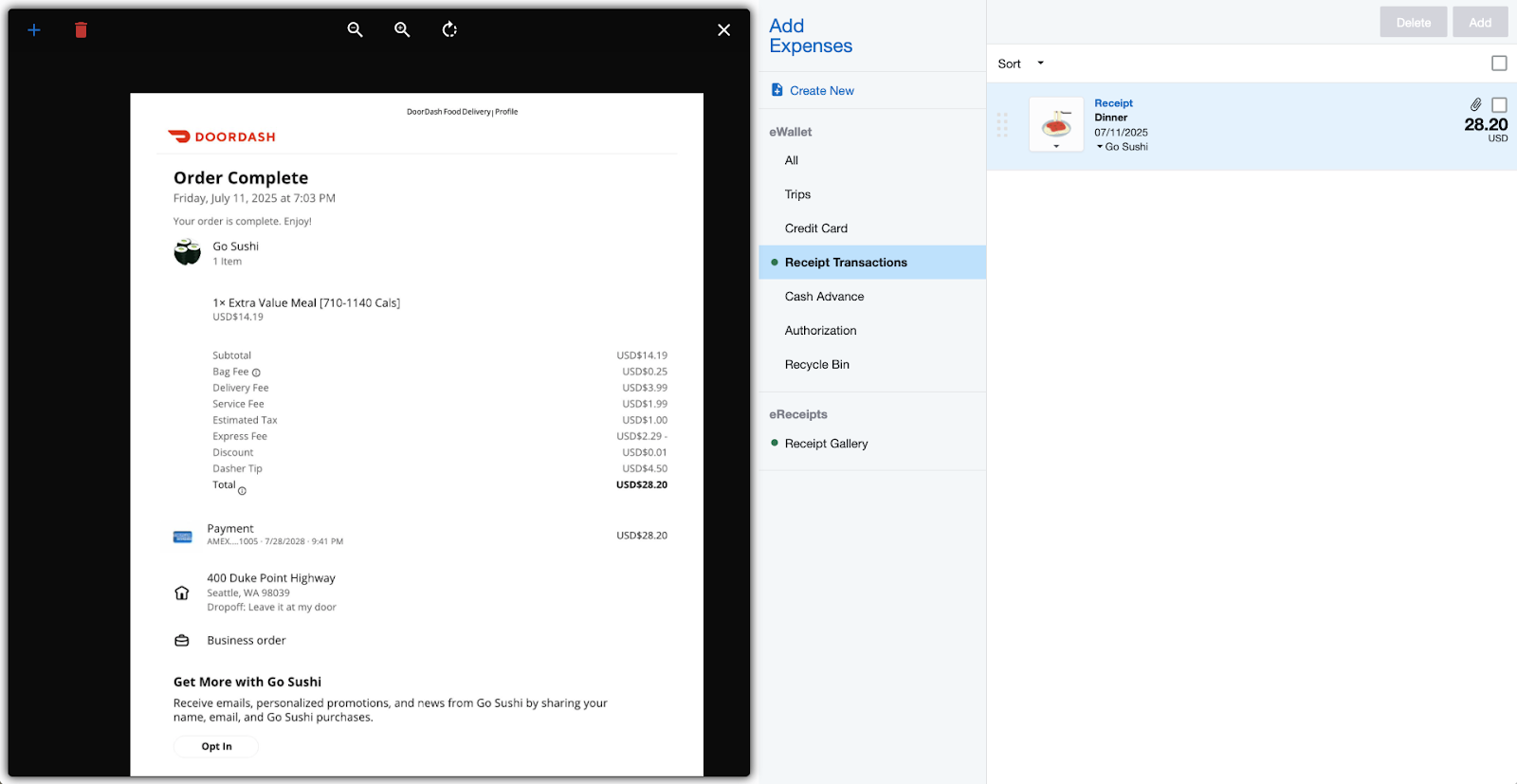
Task: Check the Dinner receipt checkbox
Action: click(x=1499, y=105)
